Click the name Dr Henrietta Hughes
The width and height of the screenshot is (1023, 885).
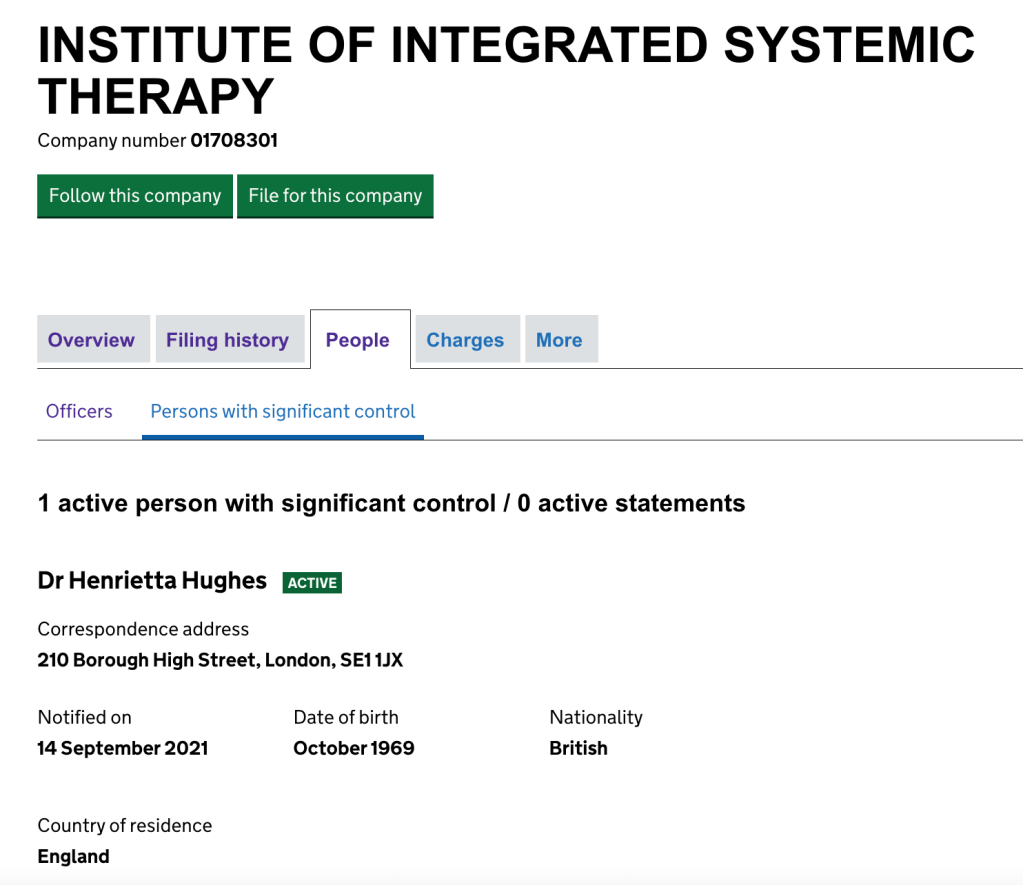[152, 581]
